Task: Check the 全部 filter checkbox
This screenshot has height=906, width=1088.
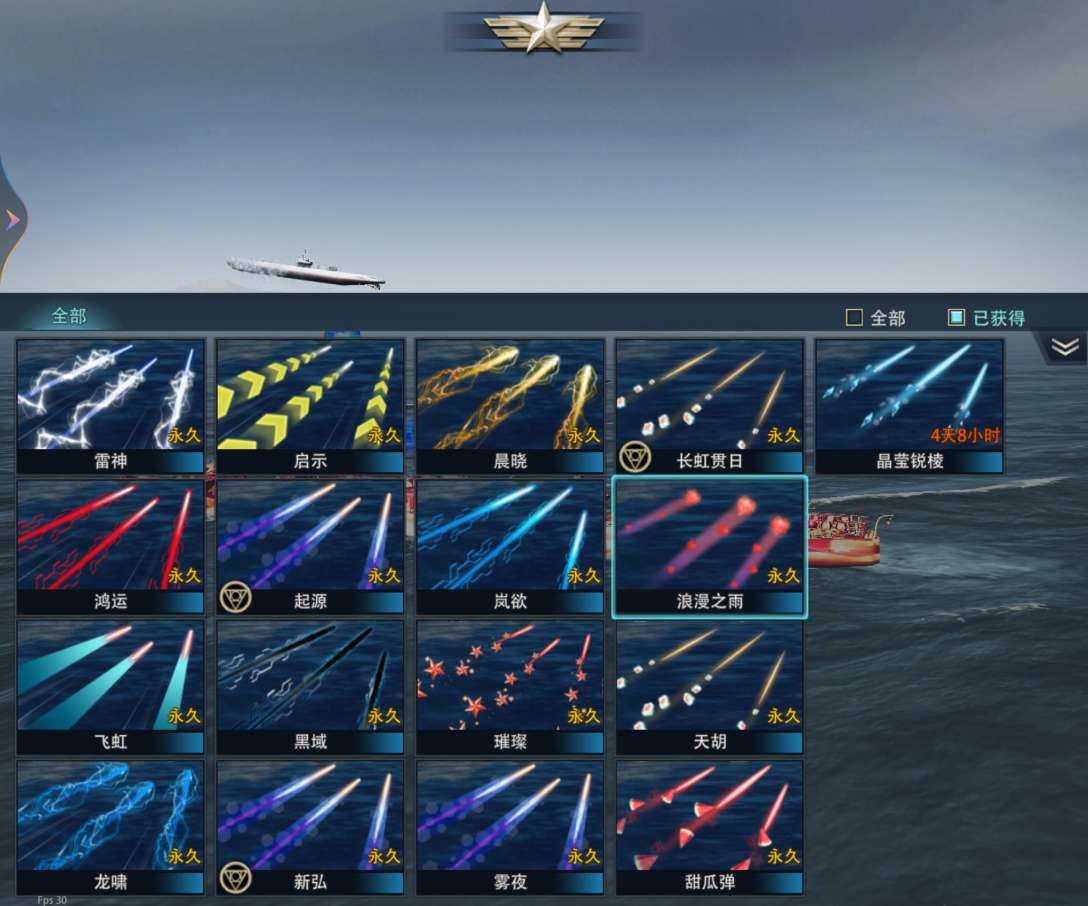Action: pyautogui.click(x=855, y=318)
